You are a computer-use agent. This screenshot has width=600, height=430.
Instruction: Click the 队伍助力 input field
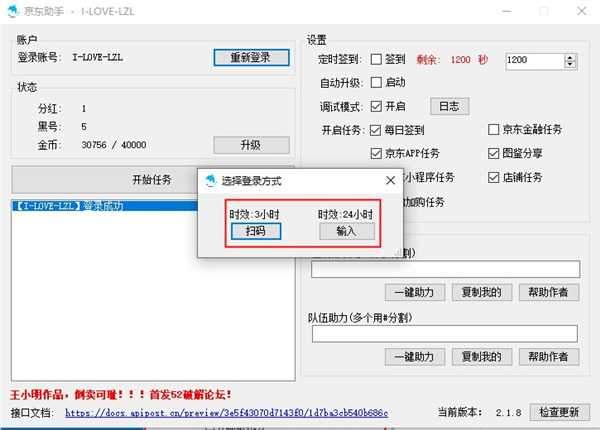[x=445, y=334]
